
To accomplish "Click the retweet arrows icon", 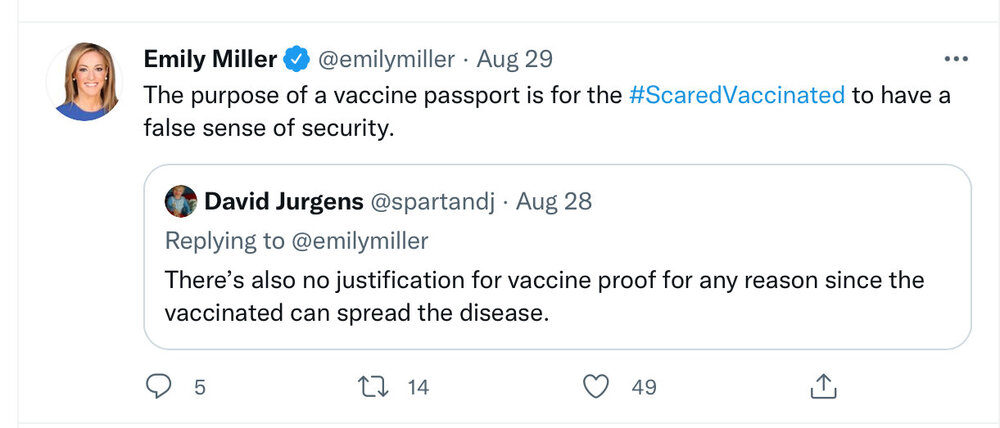I will coord(375,386).
